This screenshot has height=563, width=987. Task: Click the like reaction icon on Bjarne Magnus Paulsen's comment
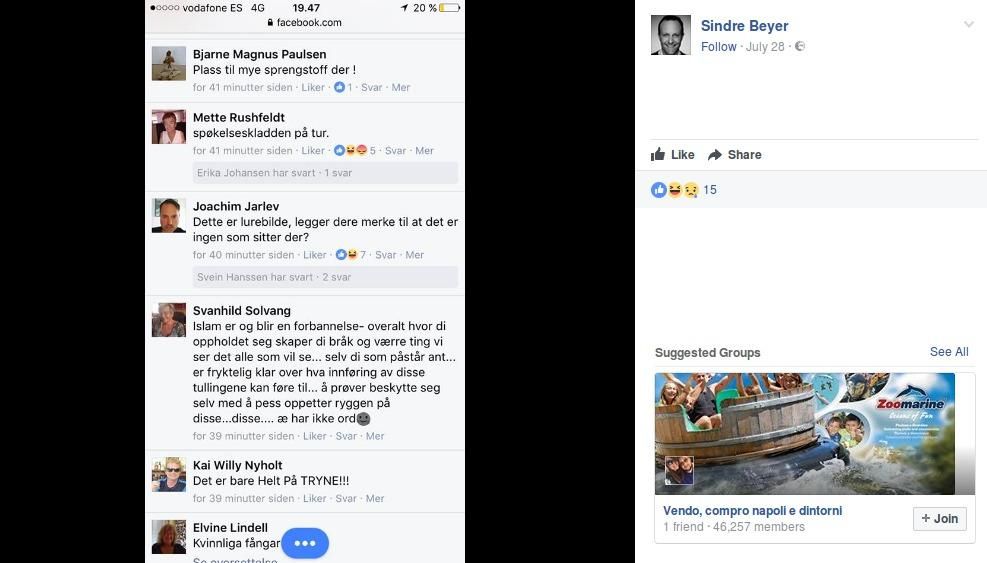coord(339,88)
